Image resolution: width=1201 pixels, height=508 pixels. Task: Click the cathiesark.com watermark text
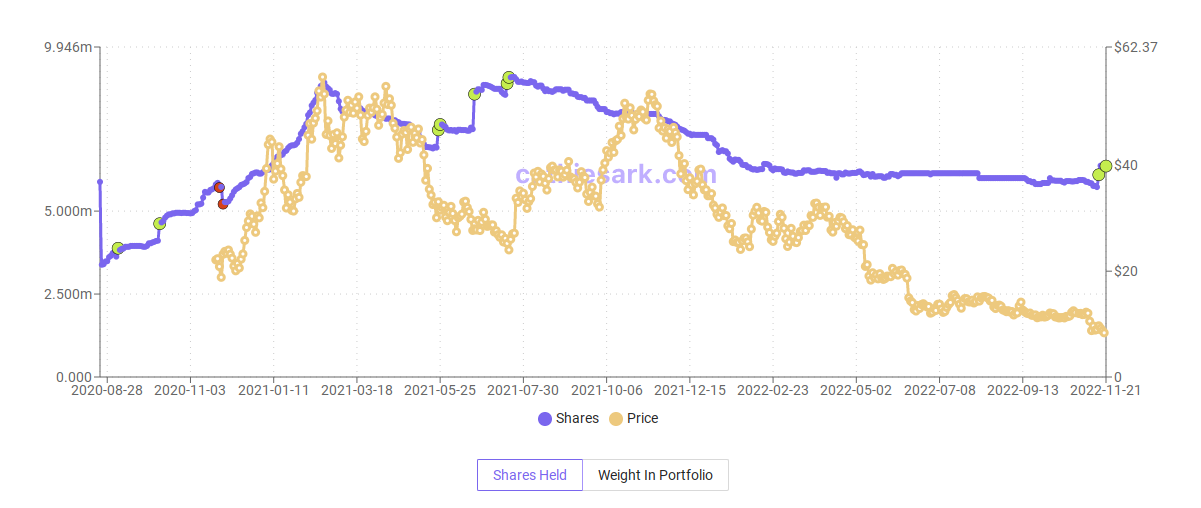coord(616,175)
